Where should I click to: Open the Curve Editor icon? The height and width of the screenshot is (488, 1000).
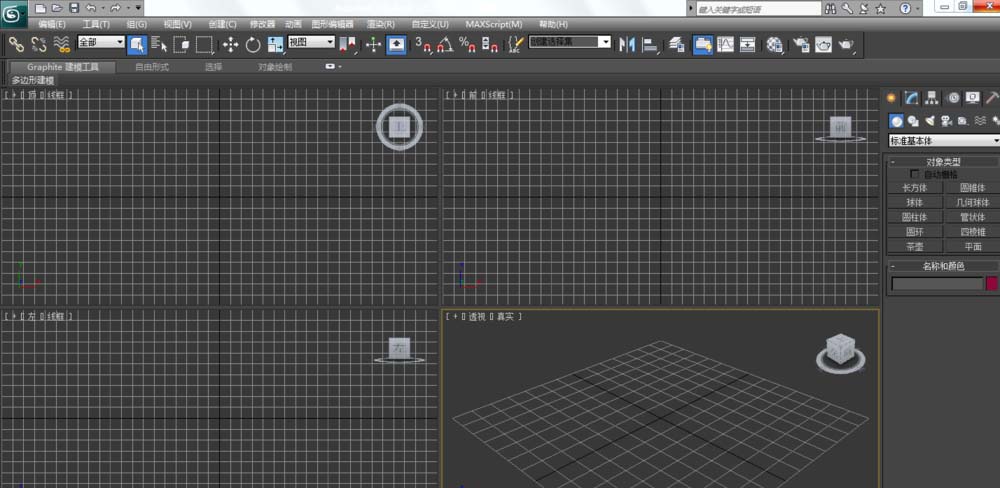pos(724,44)
